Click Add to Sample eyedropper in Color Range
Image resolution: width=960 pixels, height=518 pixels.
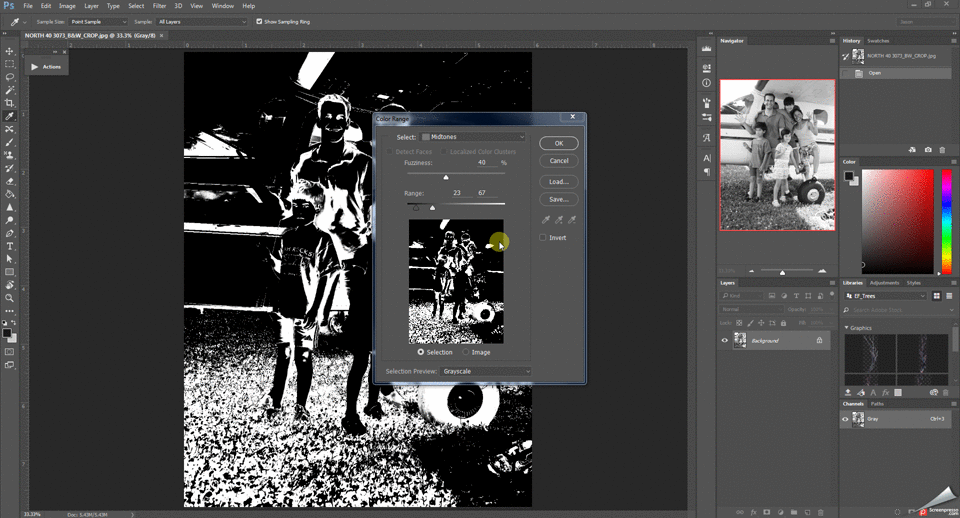point(558,220)
